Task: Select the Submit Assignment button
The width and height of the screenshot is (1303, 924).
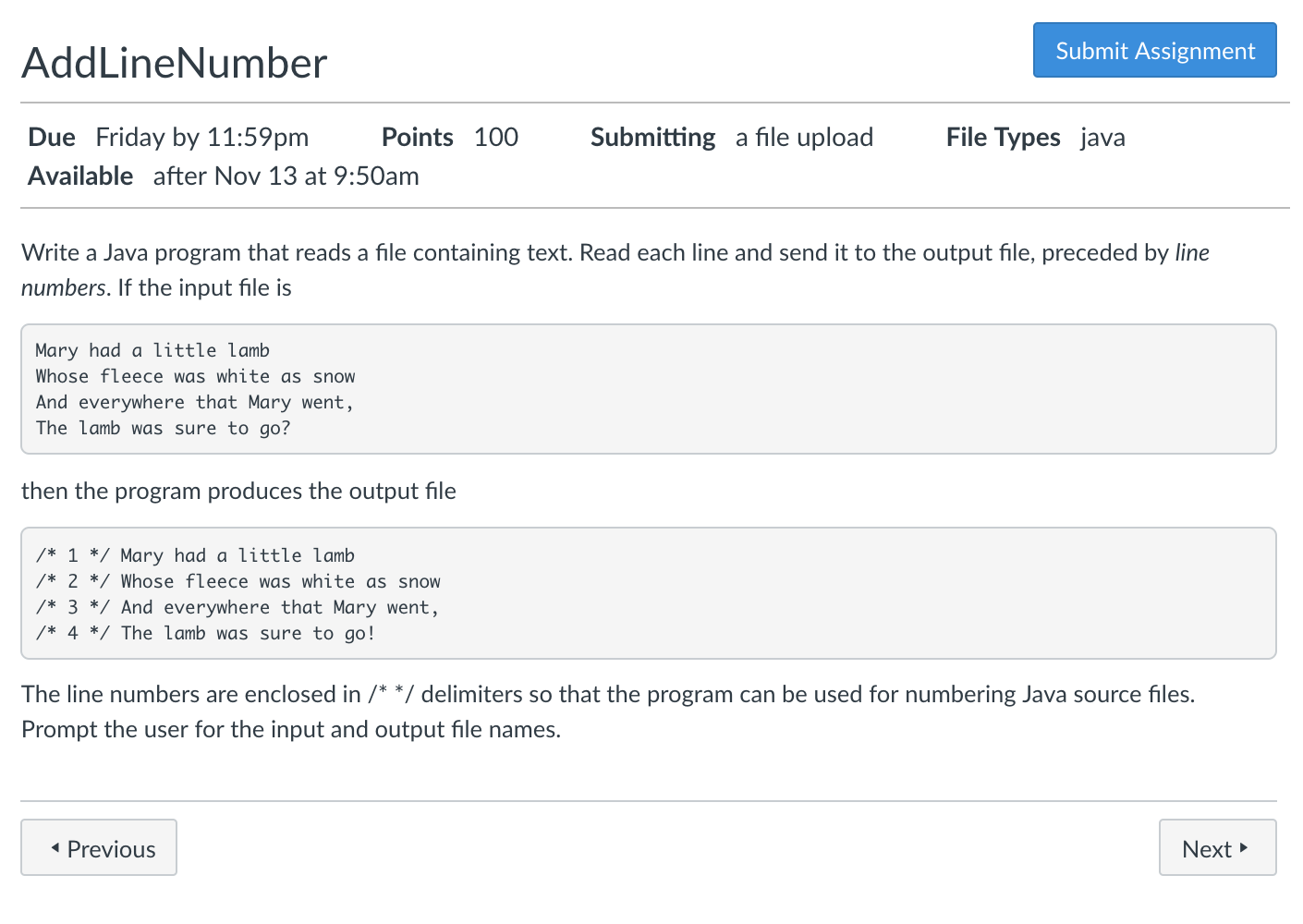Action: (x=1154, y=50)
